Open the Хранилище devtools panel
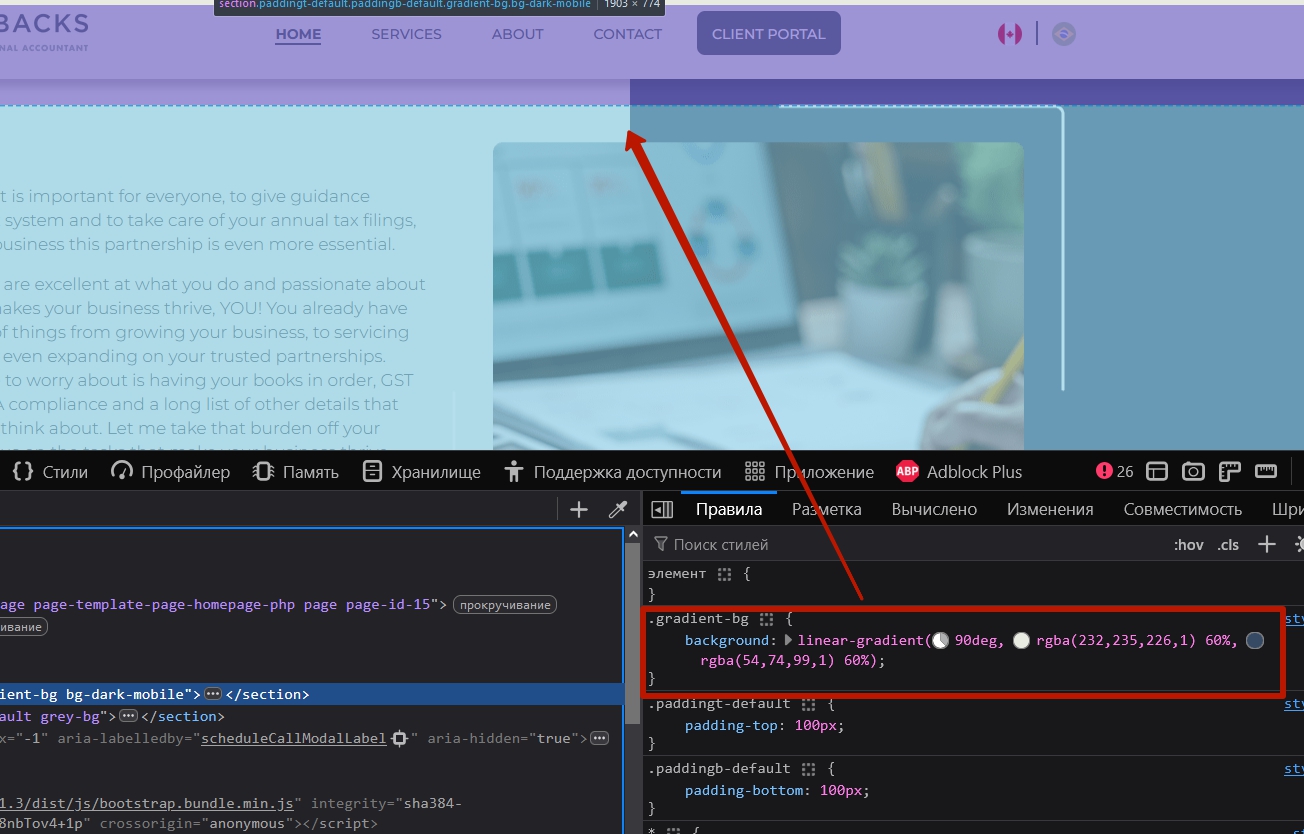The width and height of the screenshot is (1304, 834). 421,472
